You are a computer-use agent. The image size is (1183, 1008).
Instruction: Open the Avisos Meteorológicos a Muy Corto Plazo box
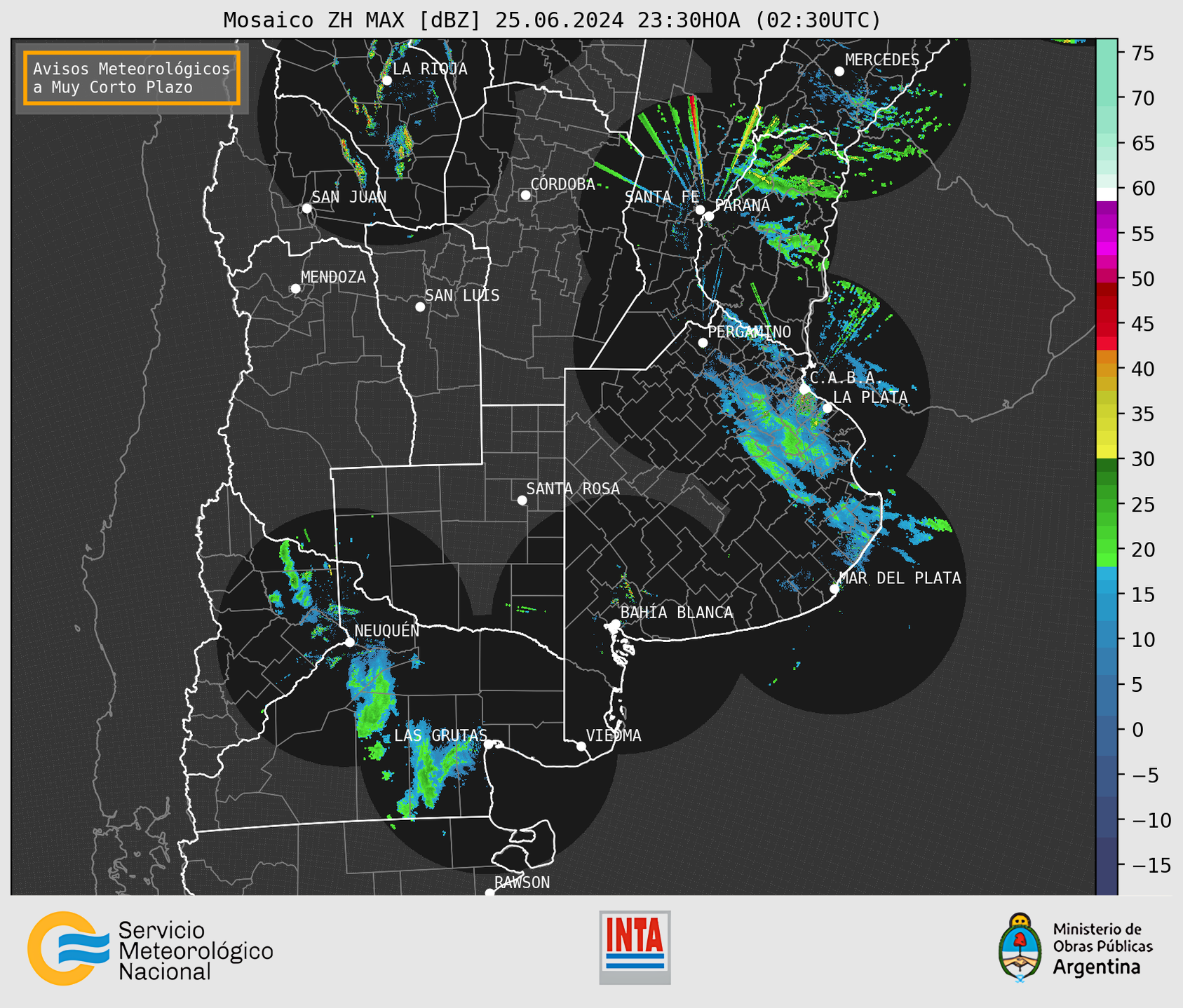132,78
